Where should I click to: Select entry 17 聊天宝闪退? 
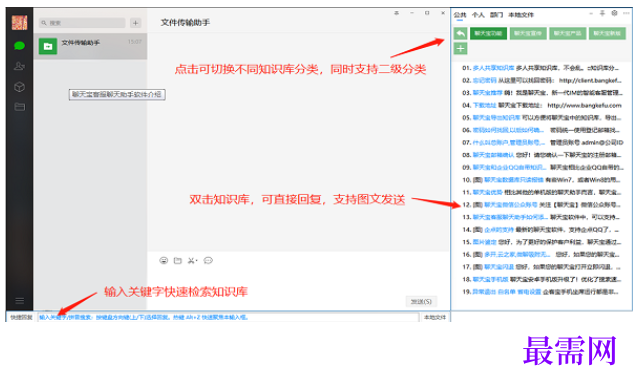click(542, 267)
